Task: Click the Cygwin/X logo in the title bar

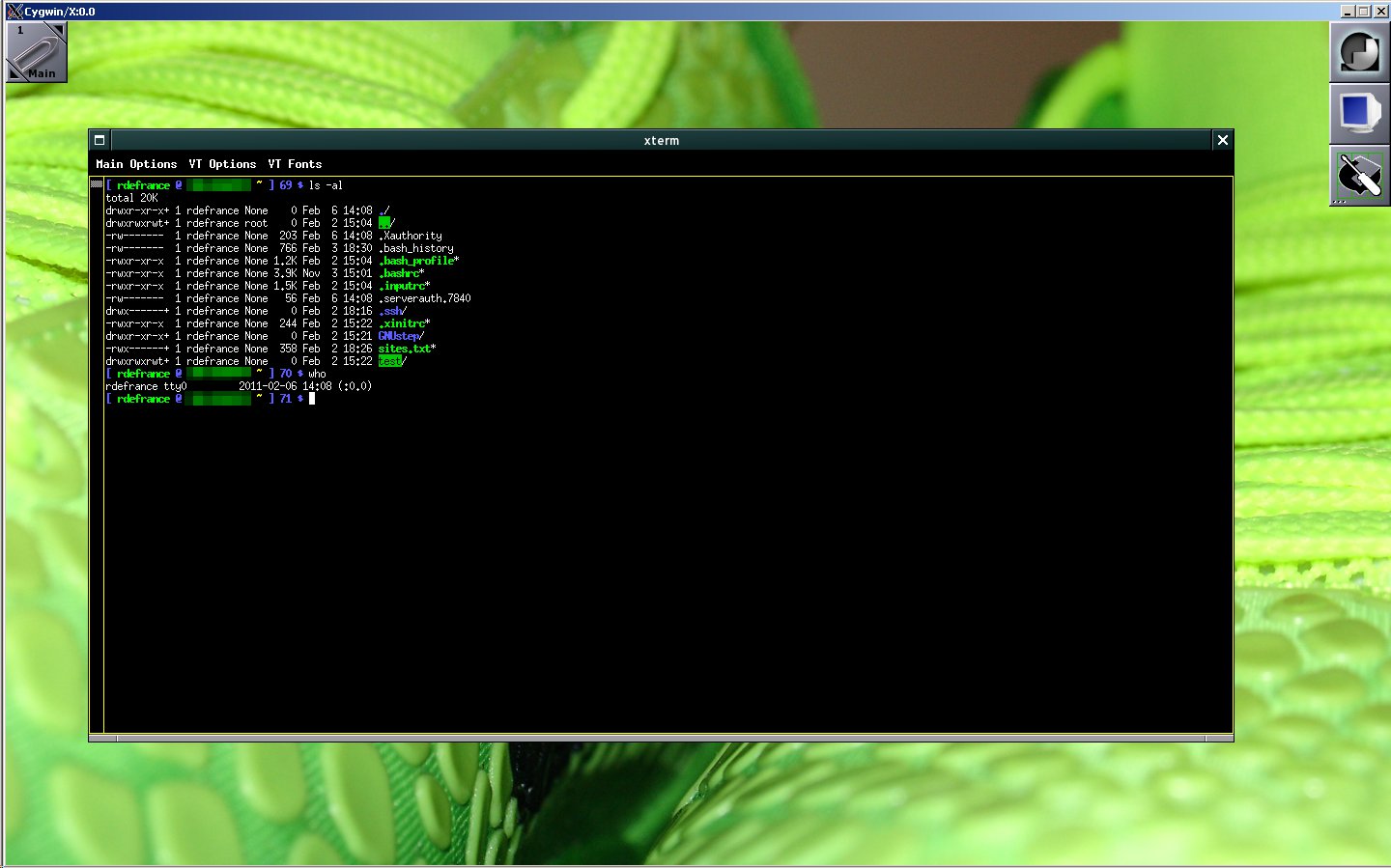Action: coord(14,12)
